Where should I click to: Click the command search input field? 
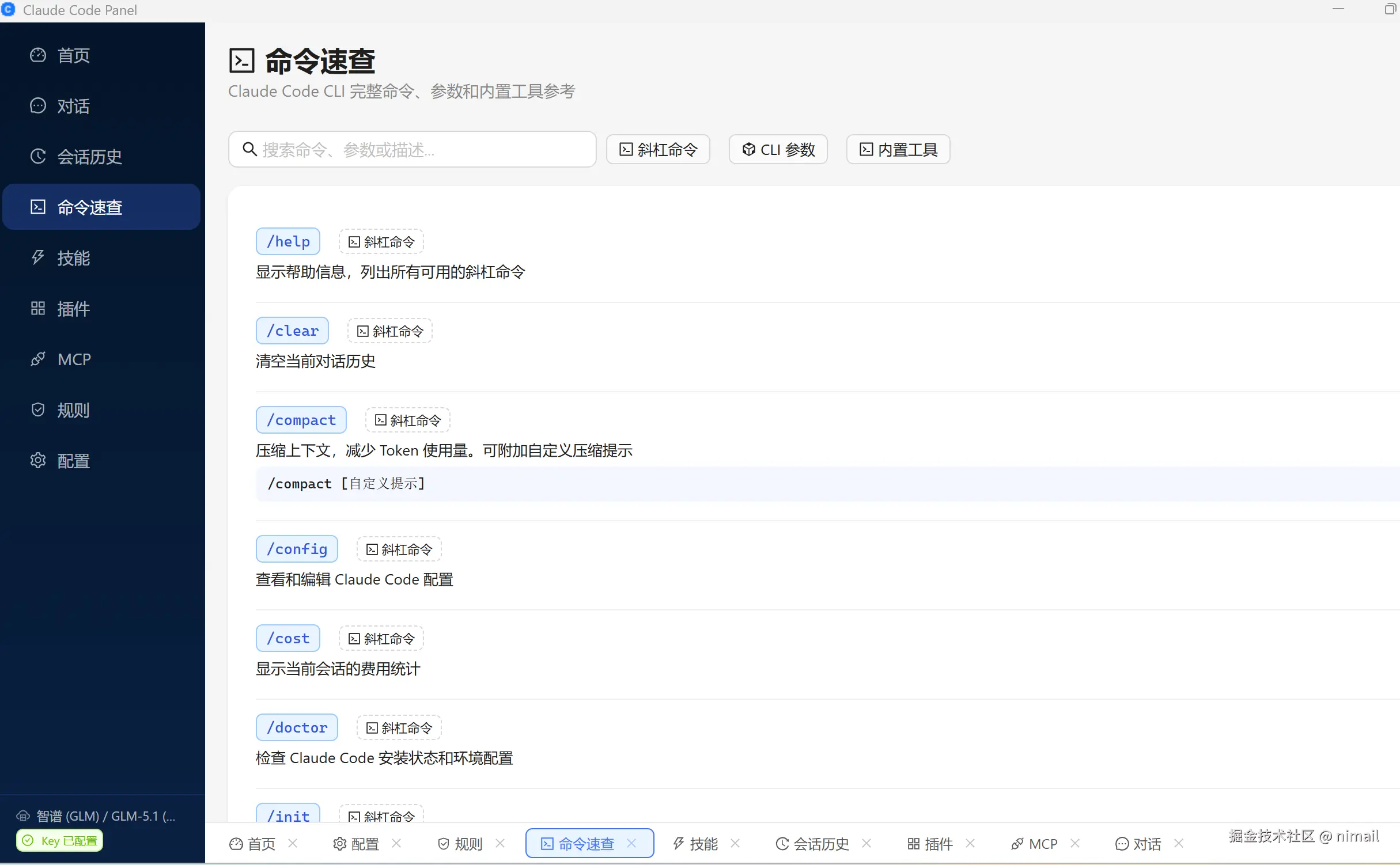pos(411,149)
